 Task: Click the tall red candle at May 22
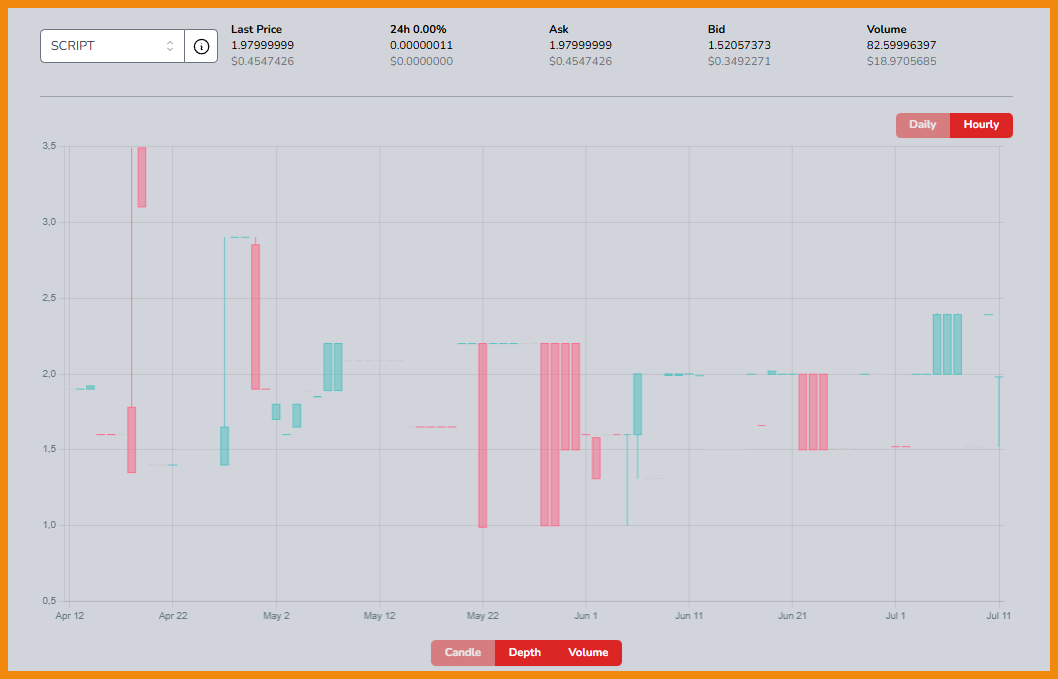click(482, 435)
